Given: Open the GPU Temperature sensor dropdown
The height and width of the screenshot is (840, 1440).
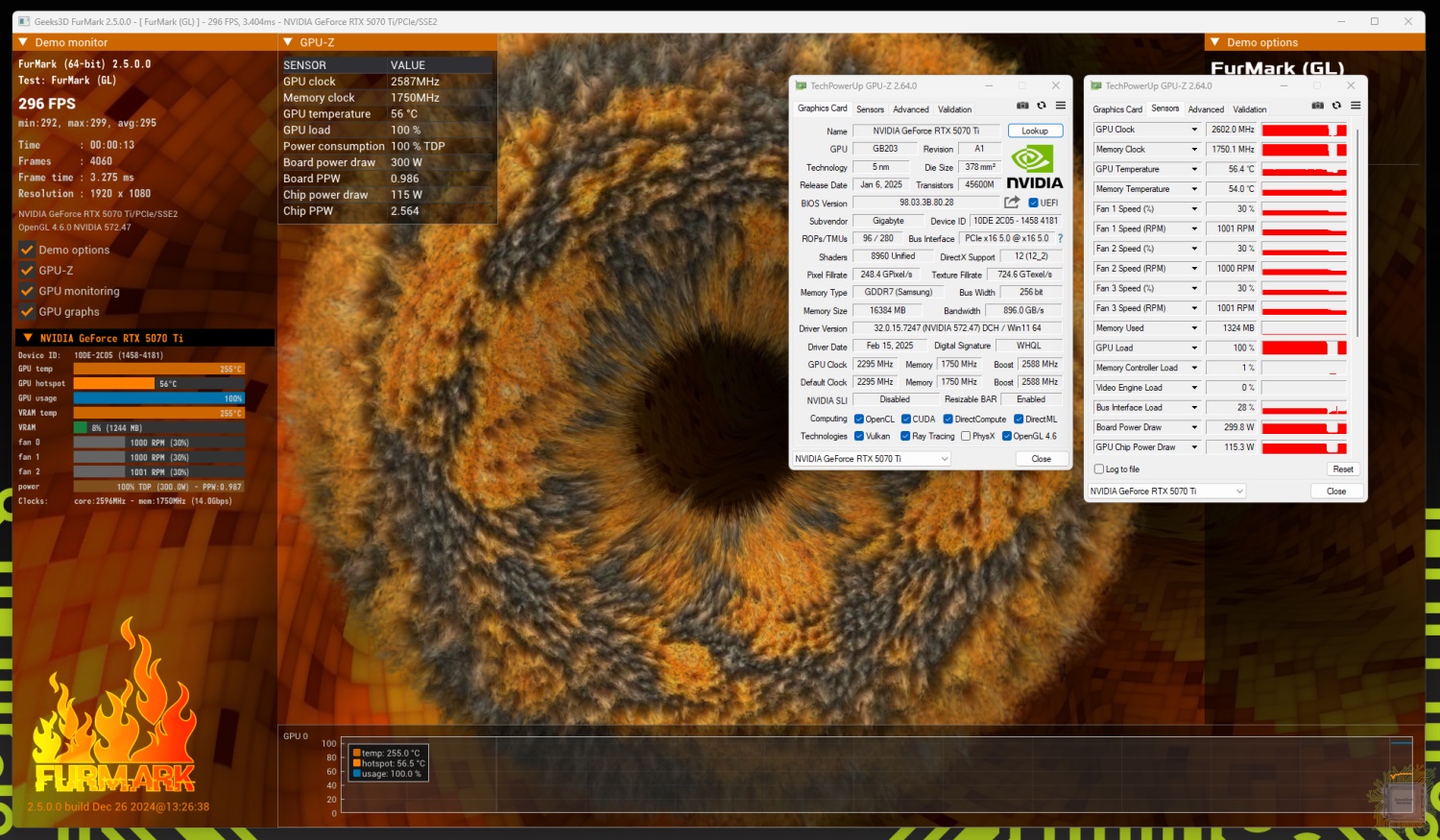Looking at the screenshot, I should click(x=1194, y=169).
